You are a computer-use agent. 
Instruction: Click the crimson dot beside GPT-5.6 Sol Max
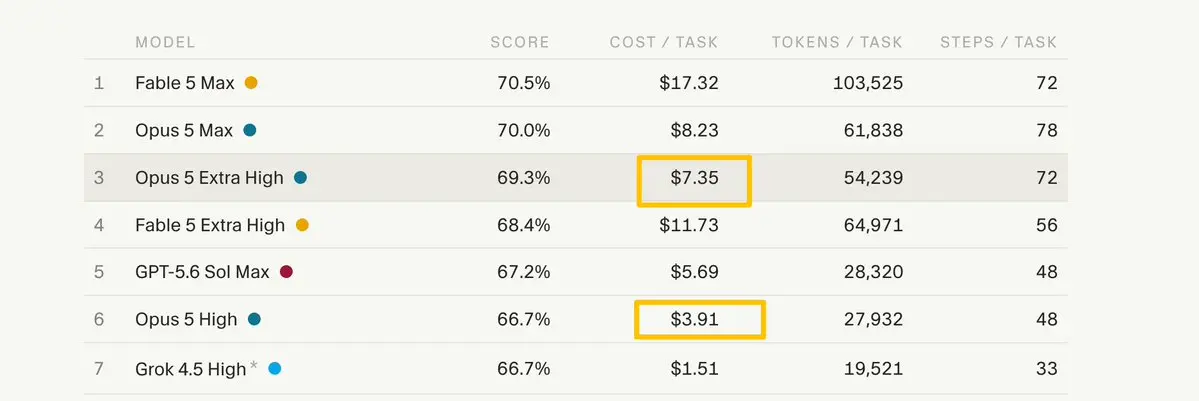pyautogui.click(x=286, y=272)
